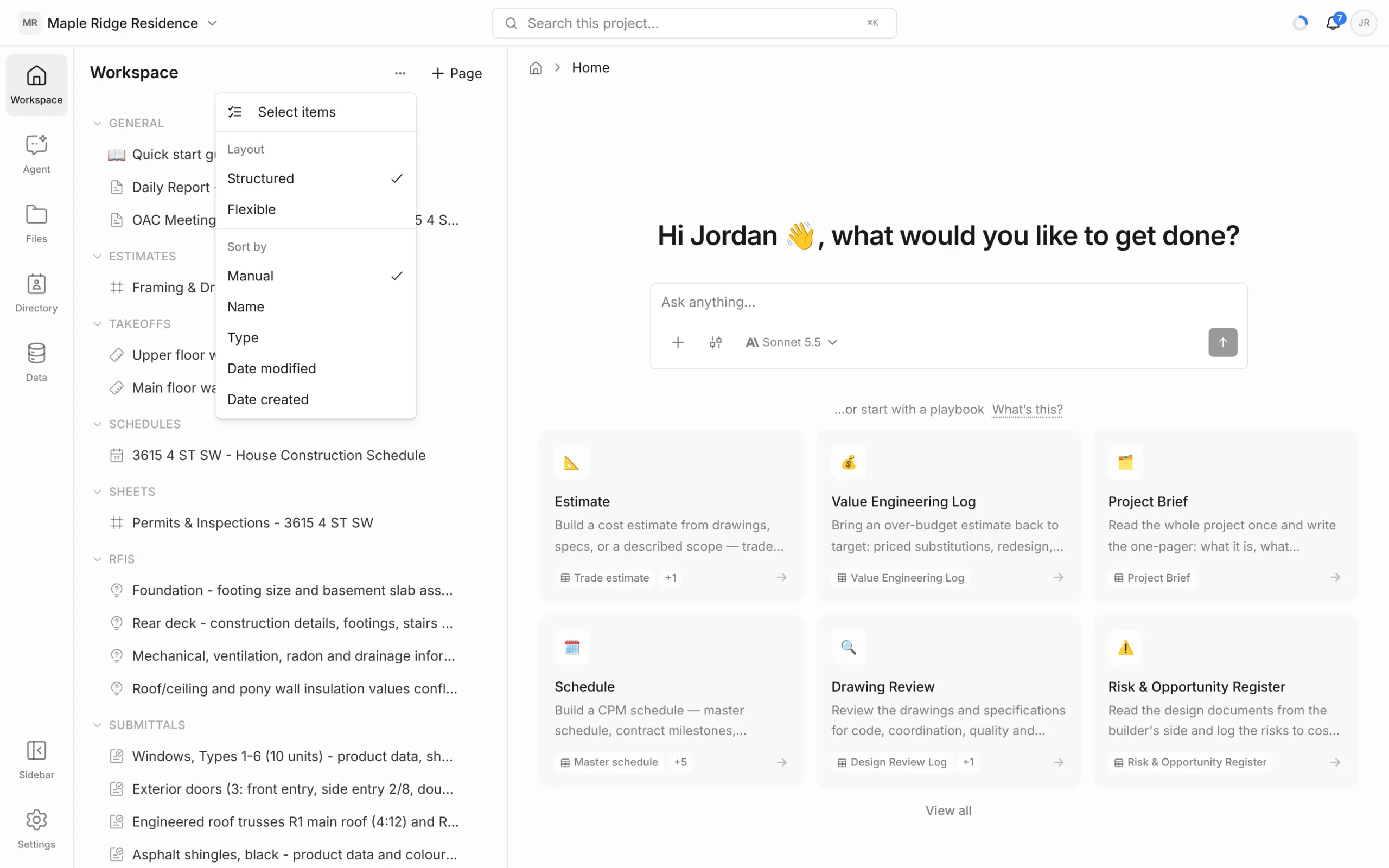Open Maple Ridge Residence project dropdown
Viewport: 1389px width, 868px height.
tap(119, 23)
